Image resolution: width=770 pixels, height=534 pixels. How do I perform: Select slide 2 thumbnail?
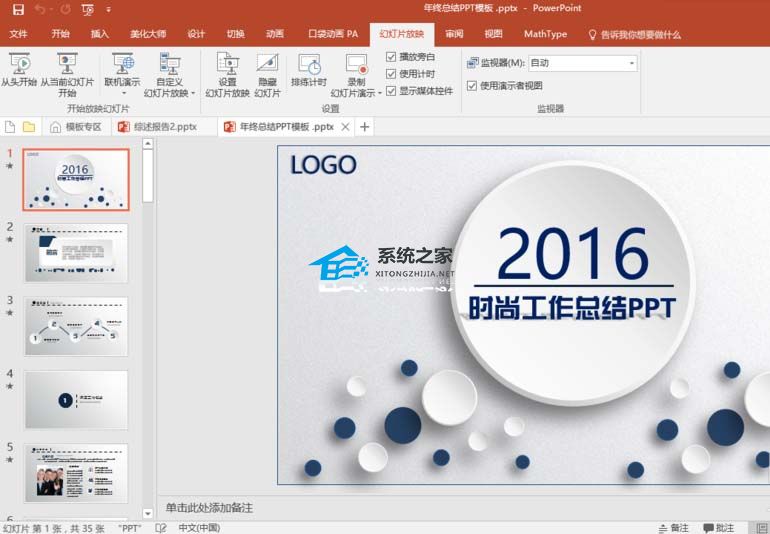click(x=76, y=253)
